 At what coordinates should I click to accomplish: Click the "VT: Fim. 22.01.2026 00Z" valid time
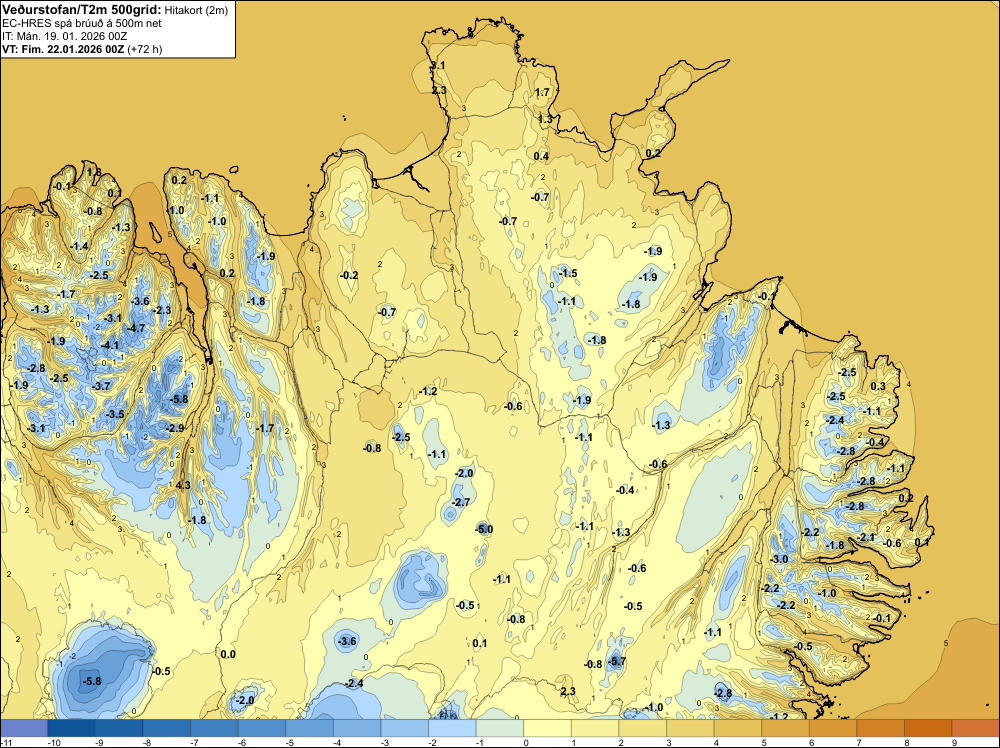[x=63, y=49]
